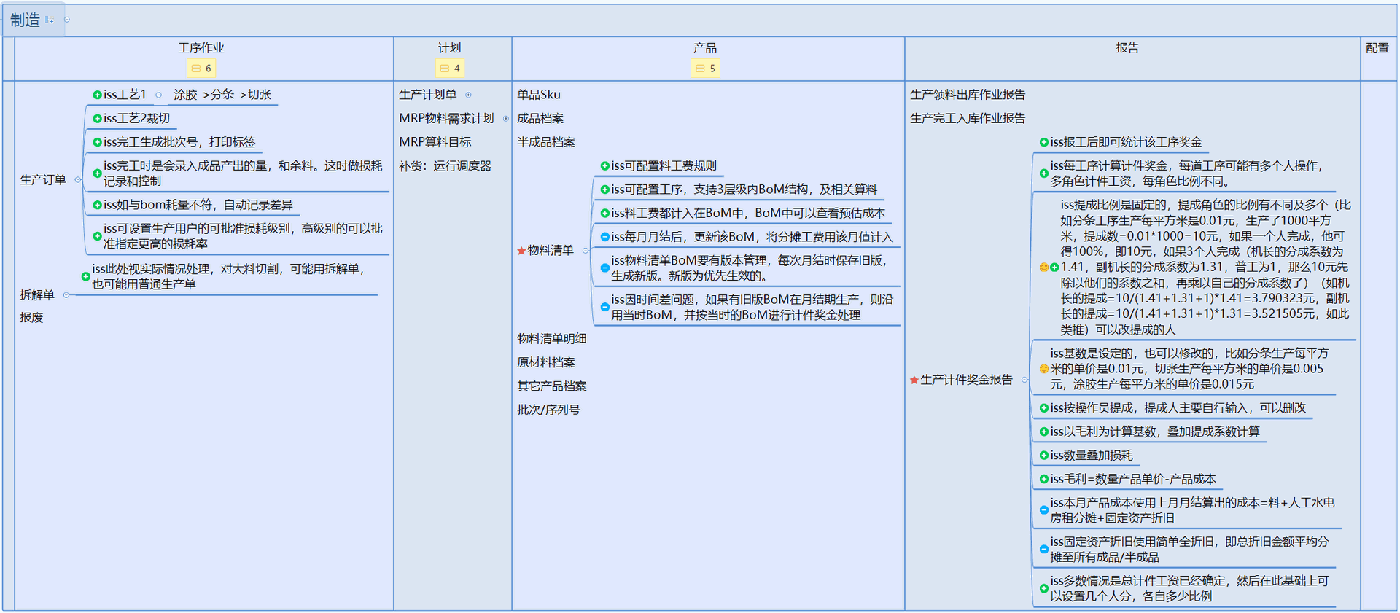Select the 制造 tab at top left
The height and width of the screenshot is (613, 1400).
pos(22,17)
